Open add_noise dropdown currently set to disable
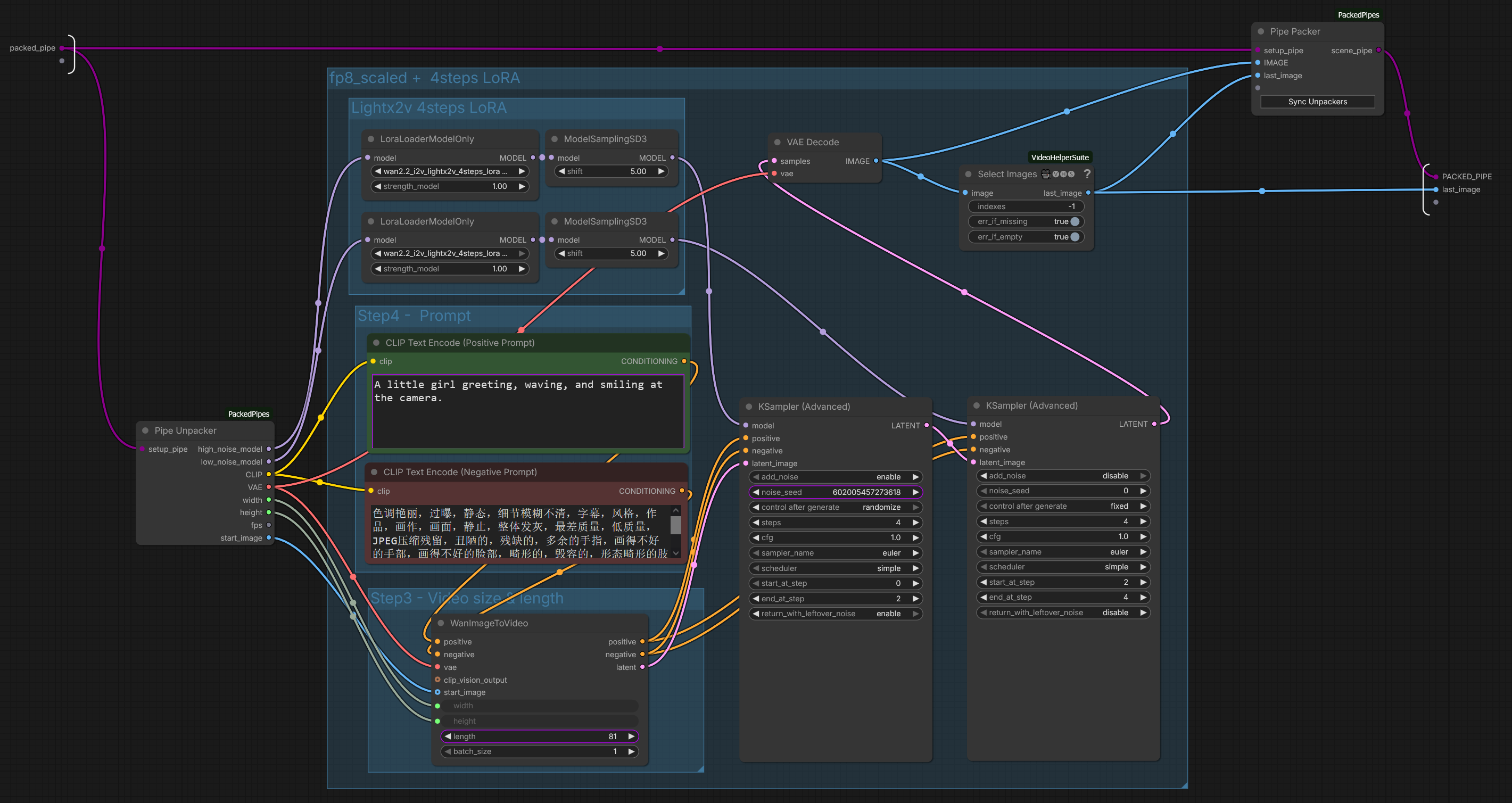The image size is (1512, 803). pyautogui.click(x=1063, y=475)
